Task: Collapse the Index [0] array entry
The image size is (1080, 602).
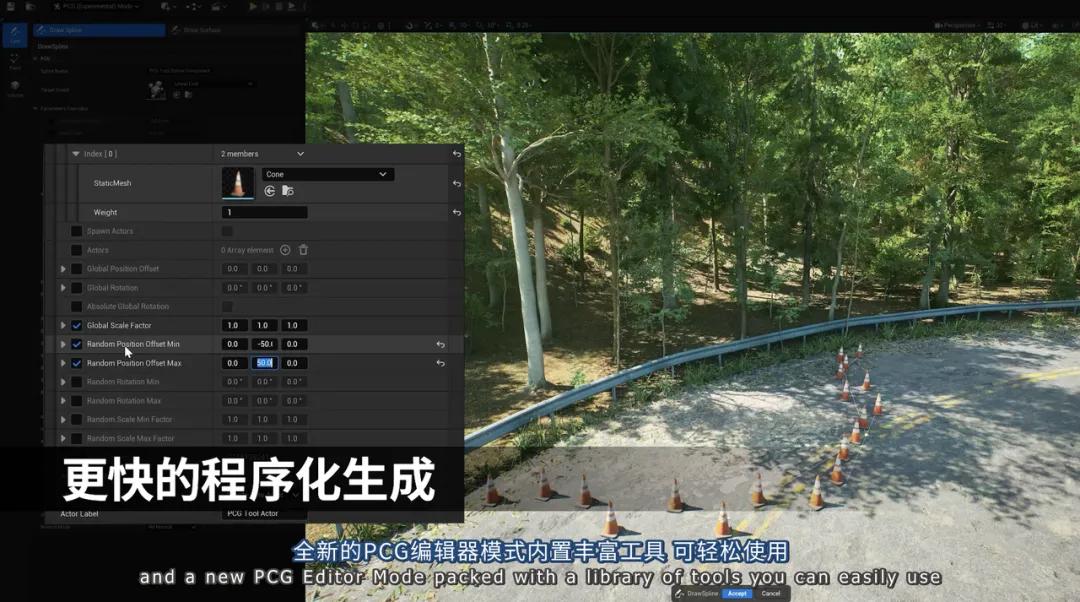Action: 76,154
